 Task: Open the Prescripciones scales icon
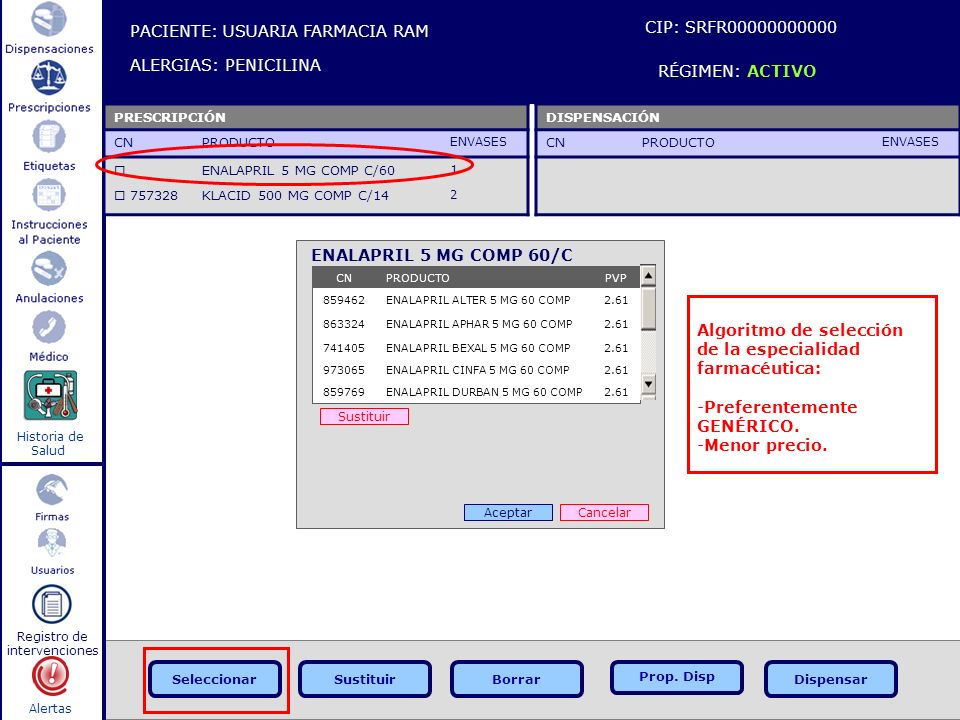(x=49, y=78)
